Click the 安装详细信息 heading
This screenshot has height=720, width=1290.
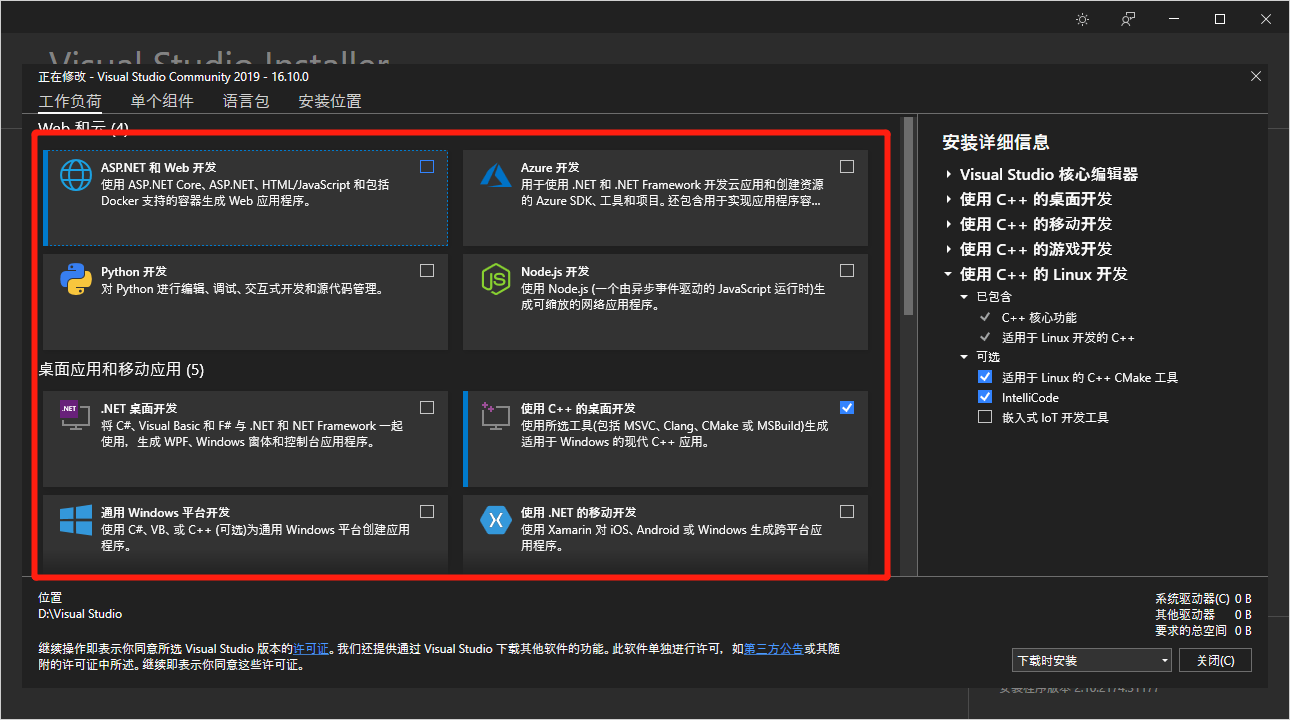pos(996,142)
